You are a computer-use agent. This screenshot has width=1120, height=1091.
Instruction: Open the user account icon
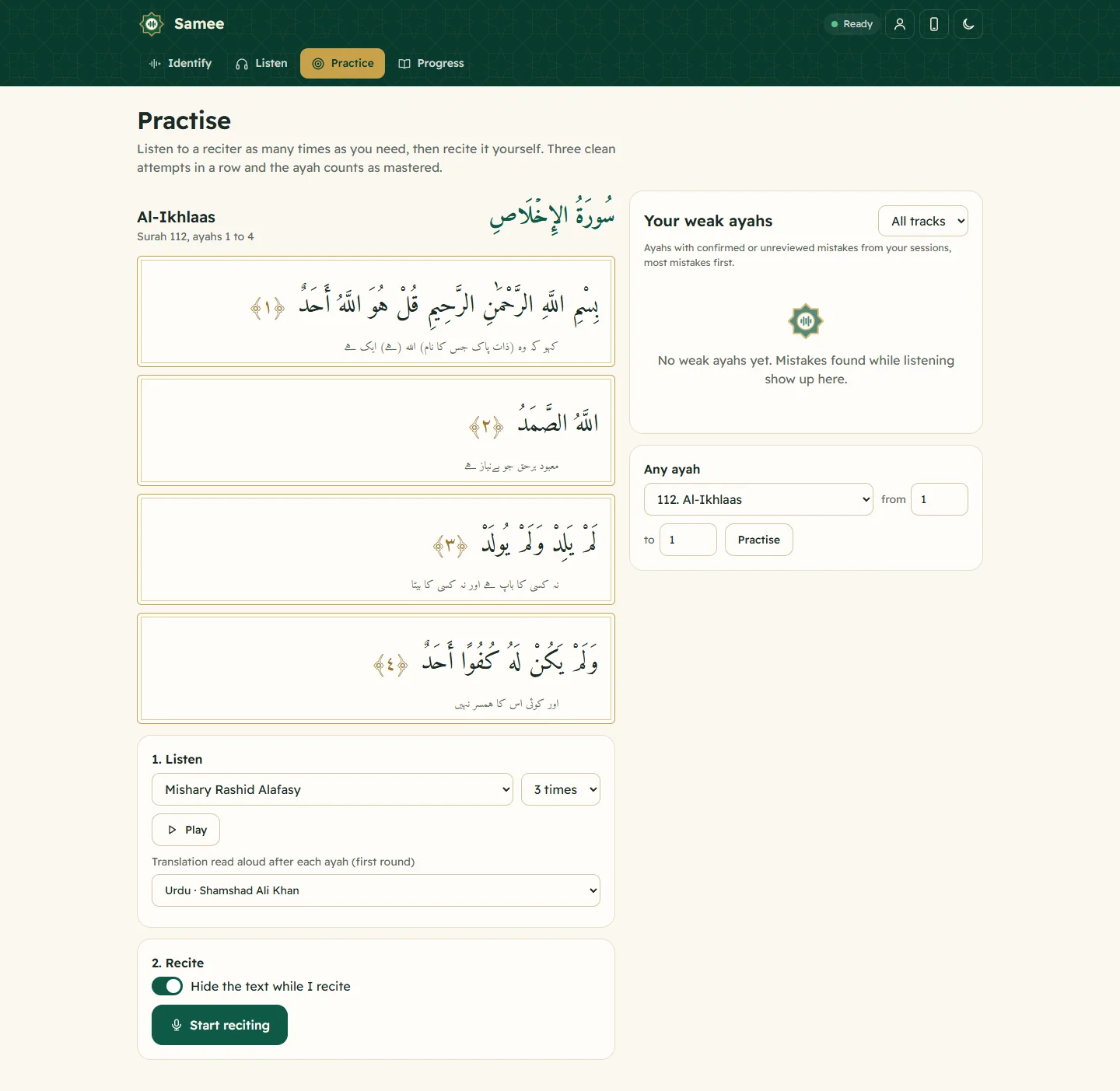click(x=900, y=24)
